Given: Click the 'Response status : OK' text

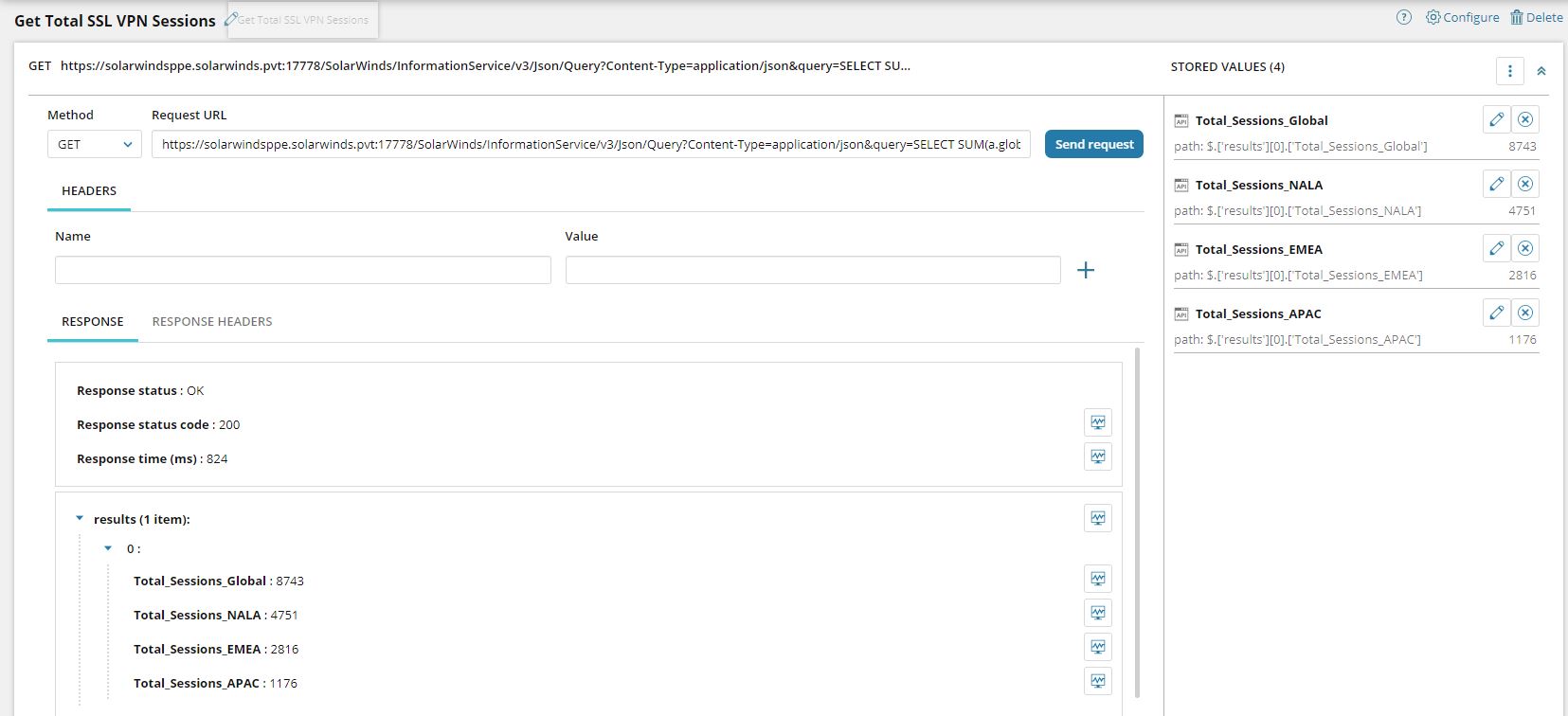Looking at the screenshot, I should [x=140, y=391].
